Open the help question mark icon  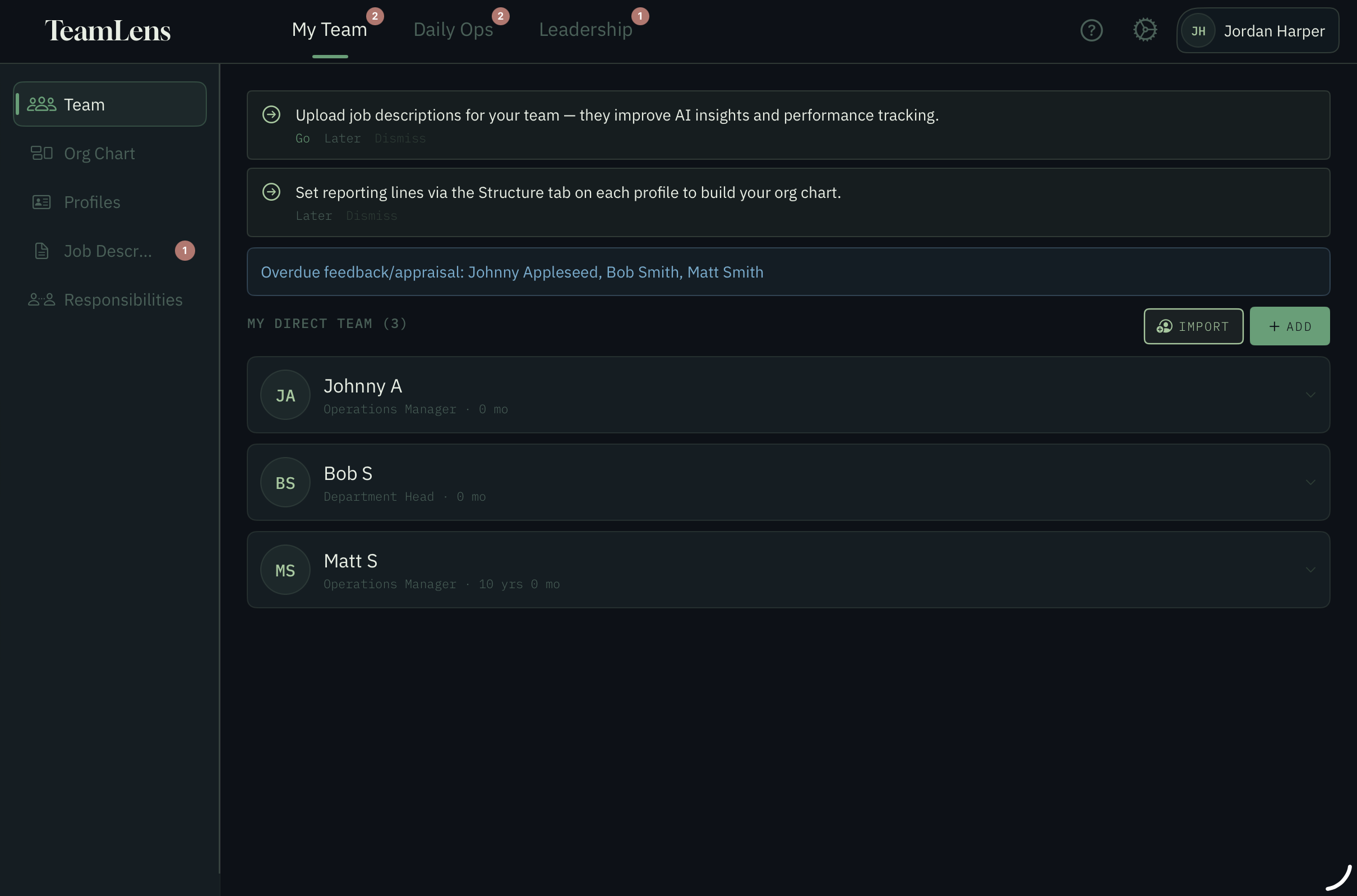click(1091, 30)
